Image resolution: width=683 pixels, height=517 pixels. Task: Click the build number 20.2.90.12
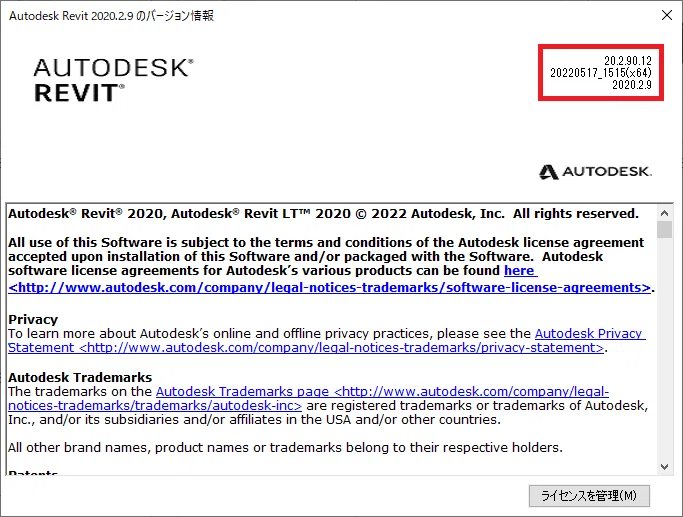click(628, 61)
